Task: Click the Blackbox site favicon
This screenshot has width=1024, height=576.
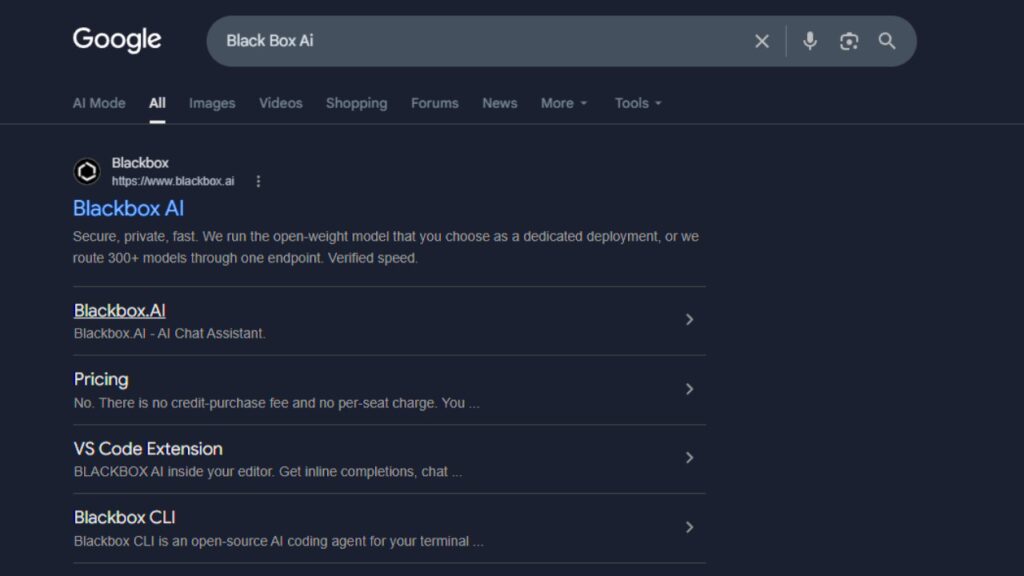Action: (87, 172)
